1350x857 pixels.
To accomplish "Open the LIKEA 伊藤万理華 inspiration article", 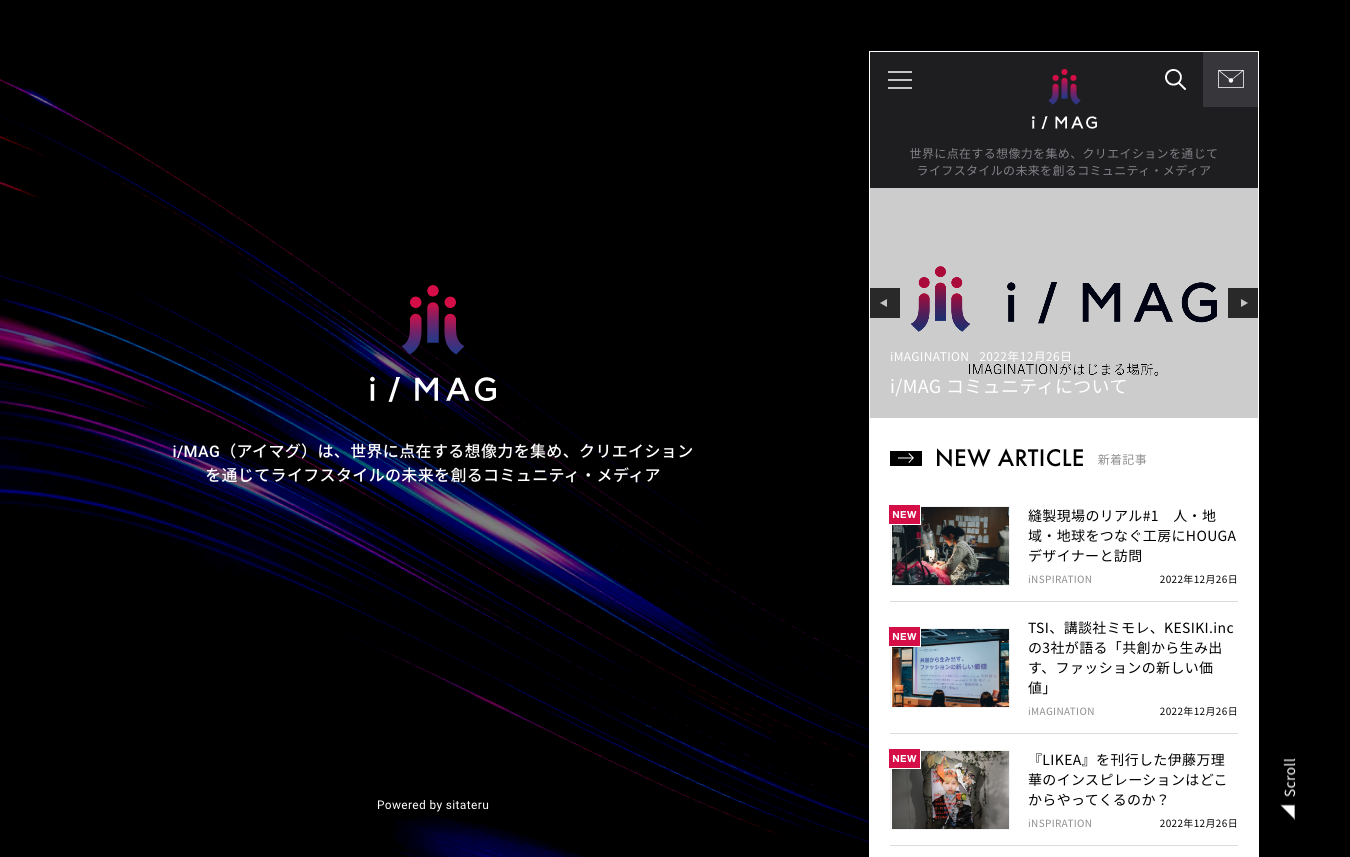I will [x=1127, y=779].
